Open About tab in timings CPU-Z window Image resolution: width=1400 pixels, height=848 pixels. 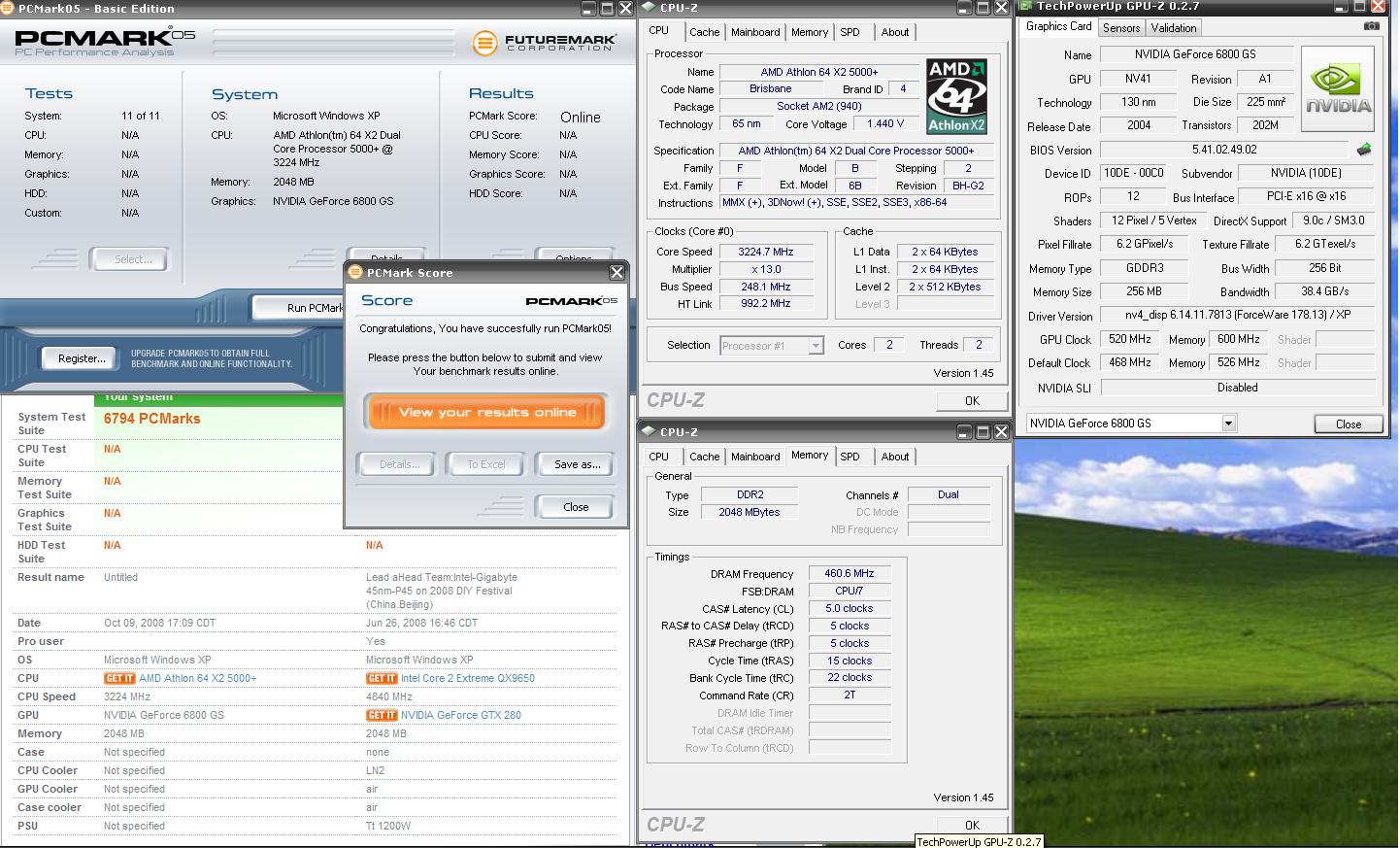pyautogui.click(x=895, y=457)
